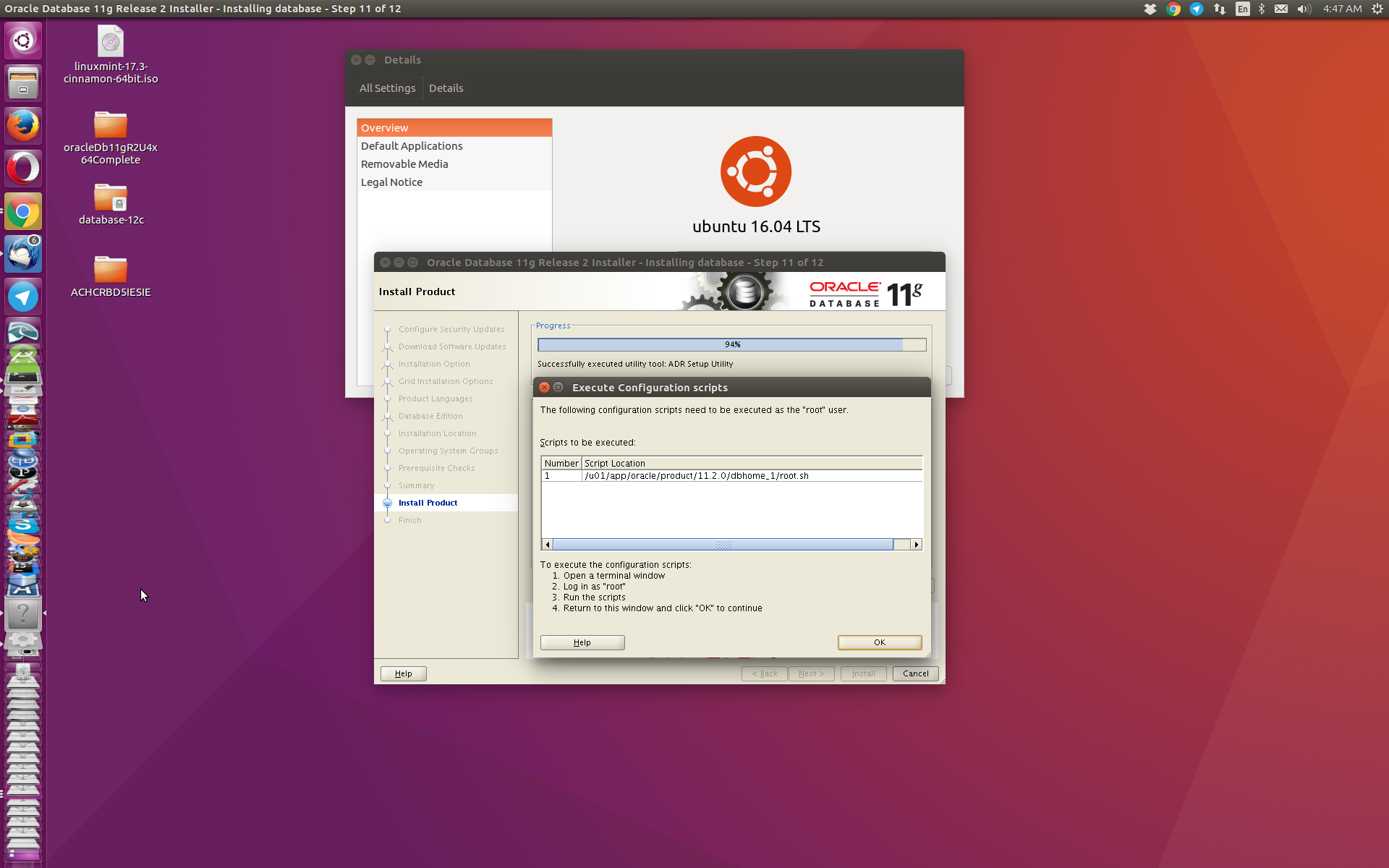
Task: Click row number 1 cell in scripts table
Action: point(562,476)
